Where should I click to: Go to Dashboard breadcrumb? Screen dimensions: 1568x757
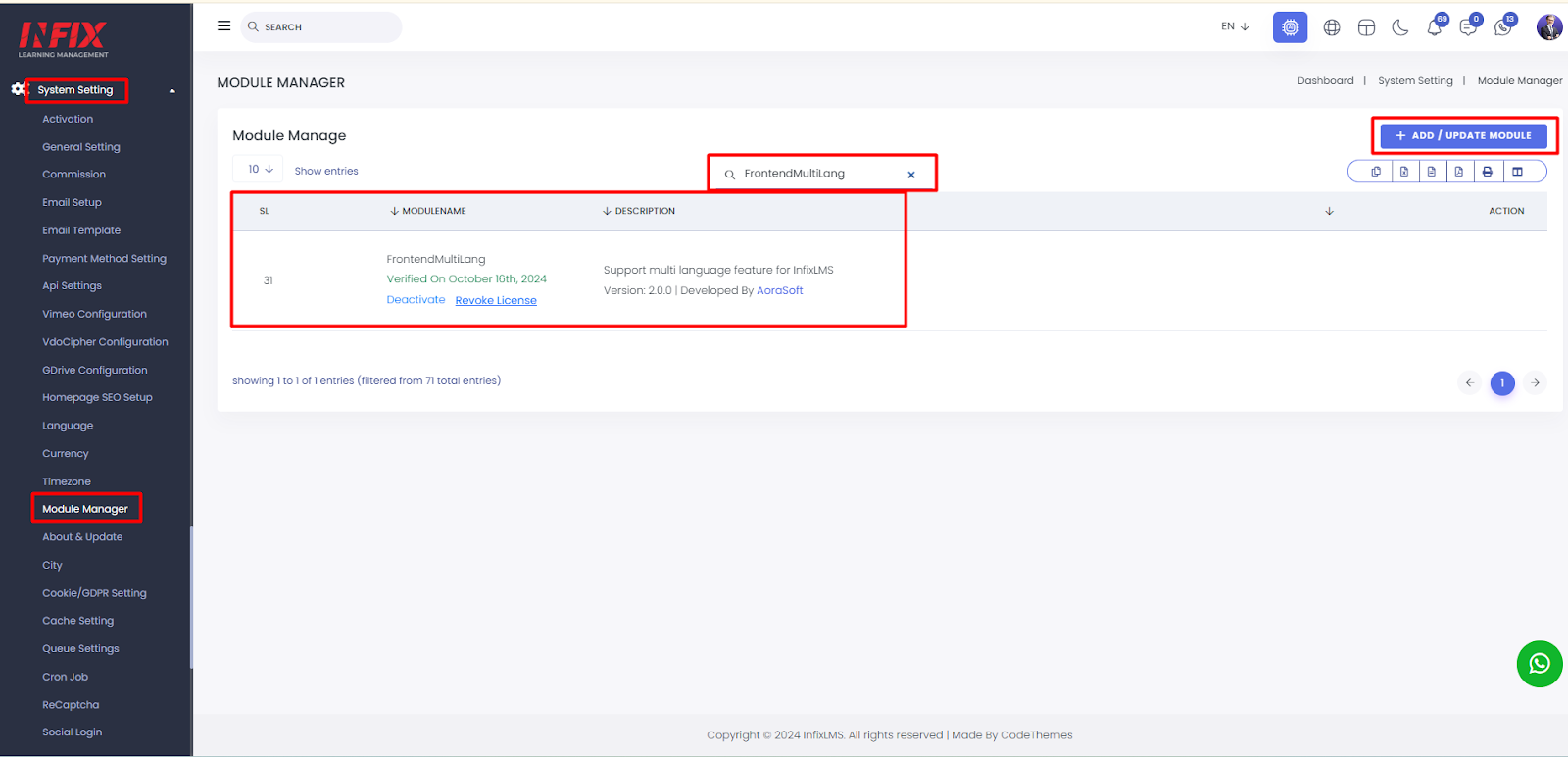(1326, 81)
